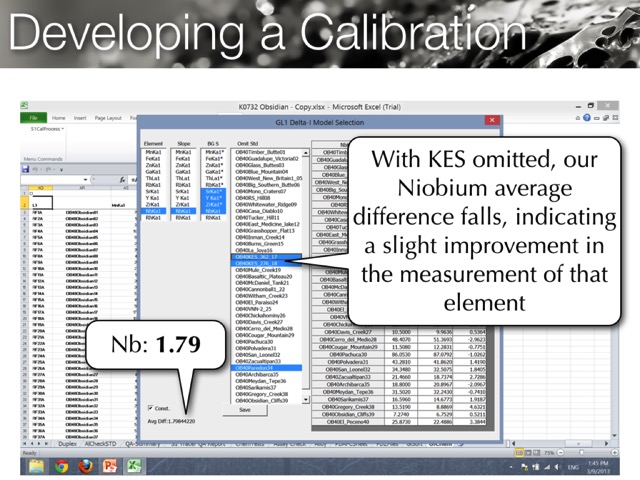Toggle the Const. checkbox

(151, 409)
